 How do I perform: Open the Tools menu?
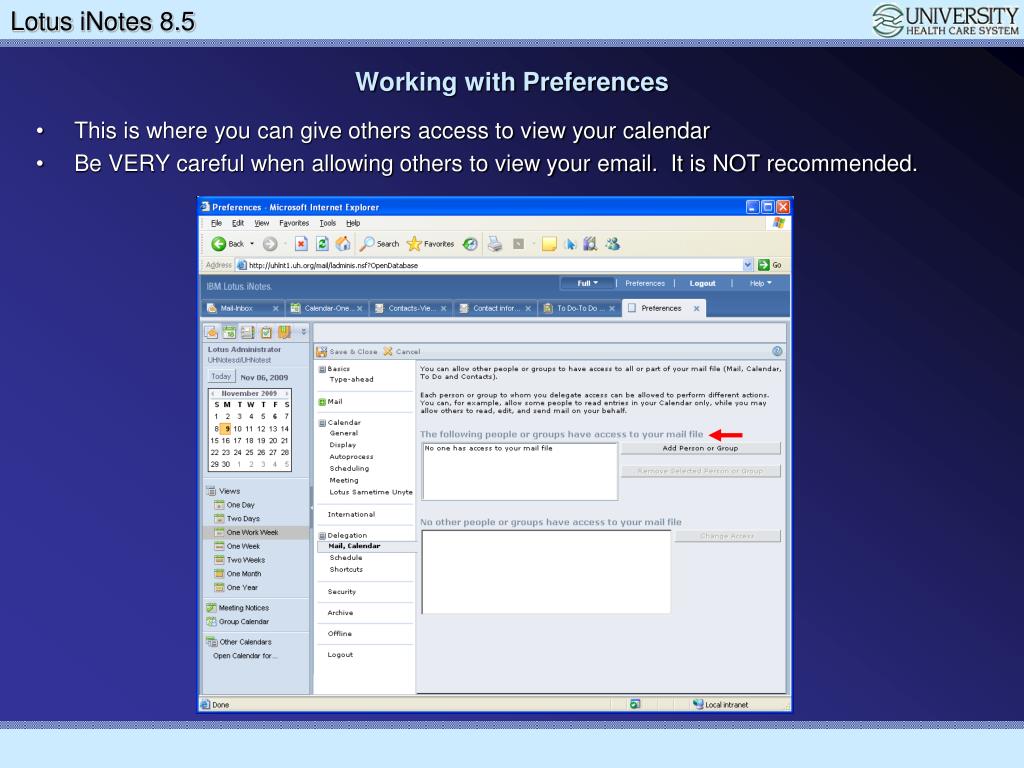pyautogui.click(x=327, y=223)
